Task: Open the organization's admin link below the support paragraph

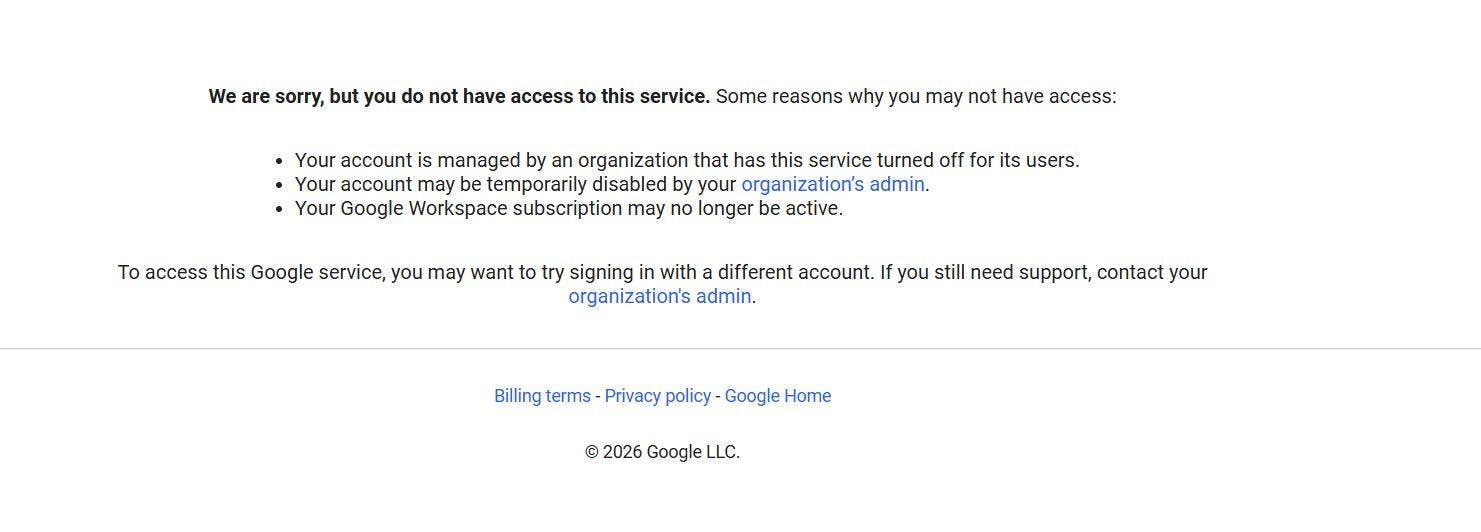Action: click(x=659, y=297)
